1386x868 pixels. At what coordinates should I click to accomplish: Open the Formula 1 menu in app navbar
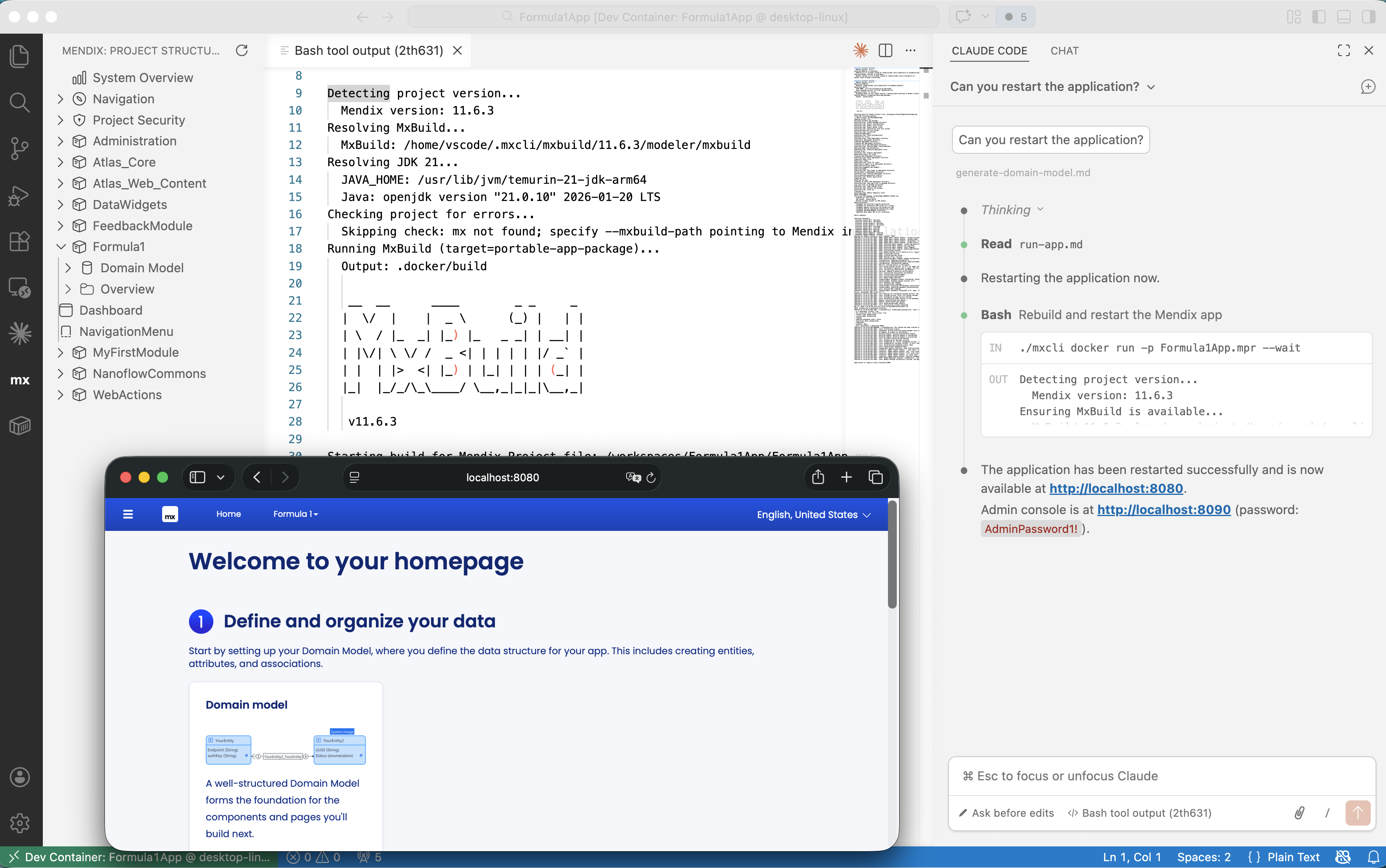point(295,514)
